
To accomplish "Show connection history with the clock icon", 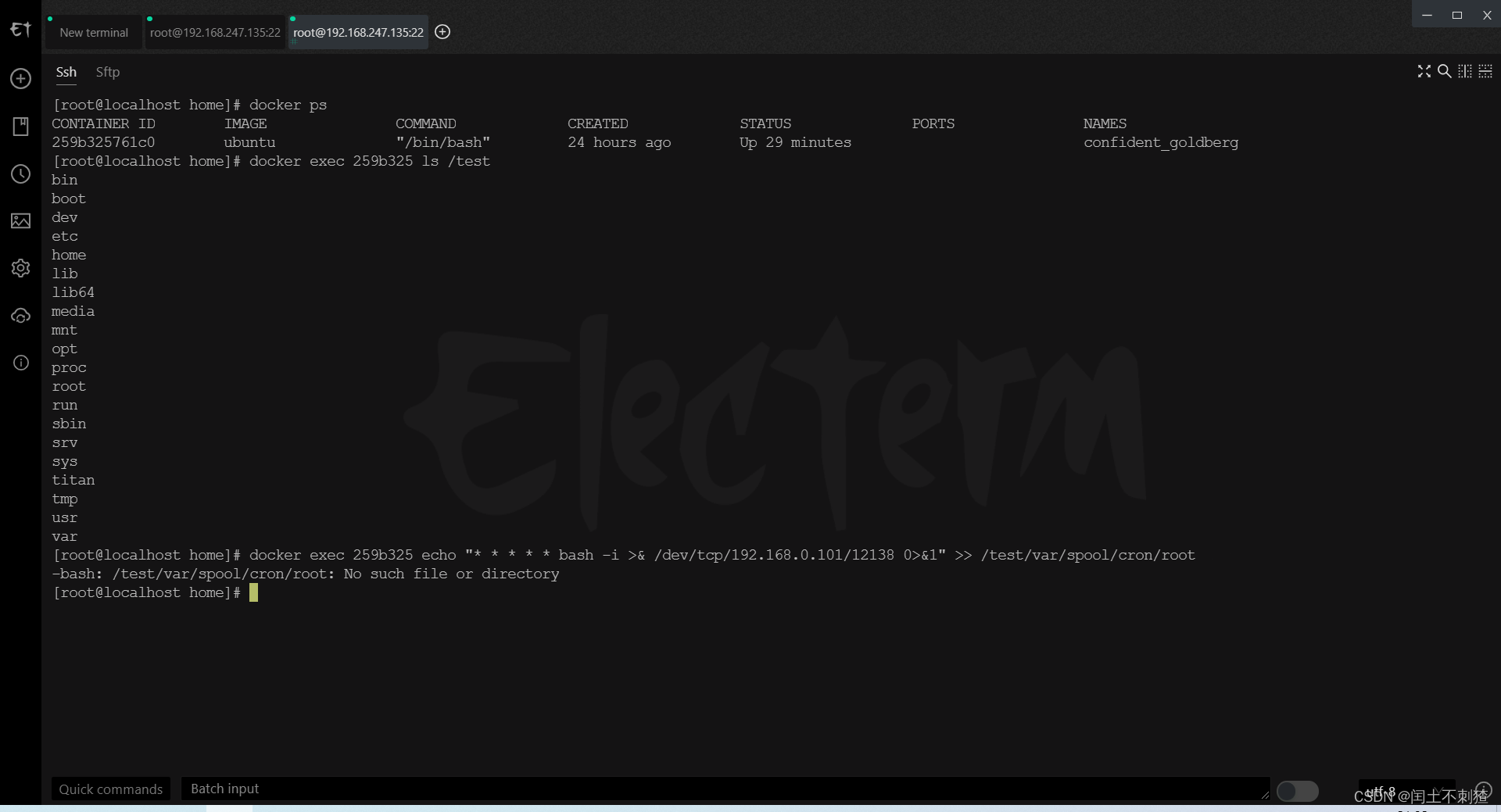I will coord(20,173).
